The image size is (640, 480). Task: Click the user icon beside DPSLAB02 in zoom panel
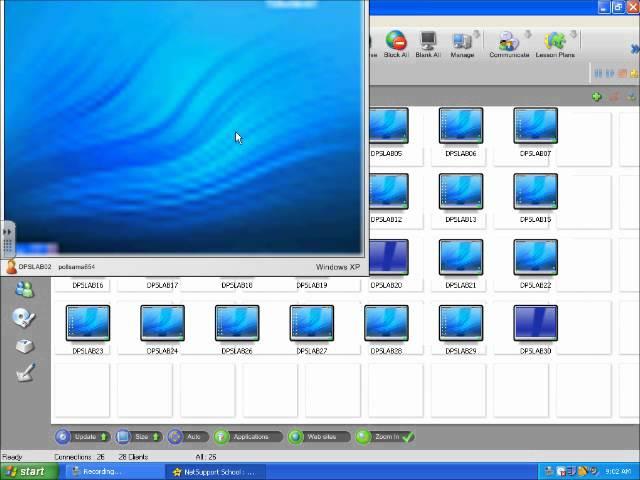click(x=11, y=267)
